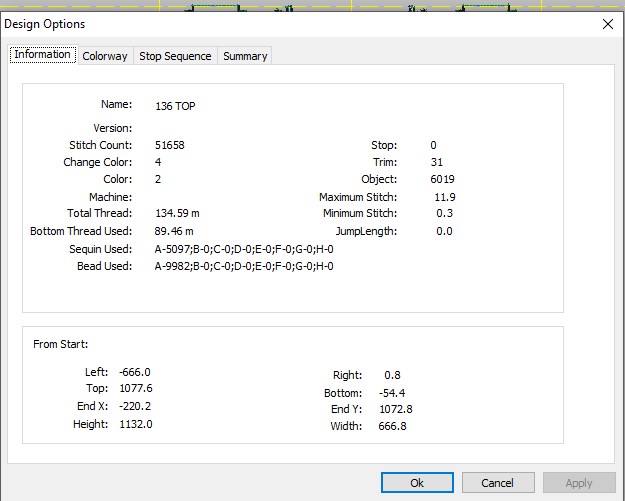Click Bottom Thread Used value 89.46 m
Viewport: 625px width, 501px height.
[174, 231]
